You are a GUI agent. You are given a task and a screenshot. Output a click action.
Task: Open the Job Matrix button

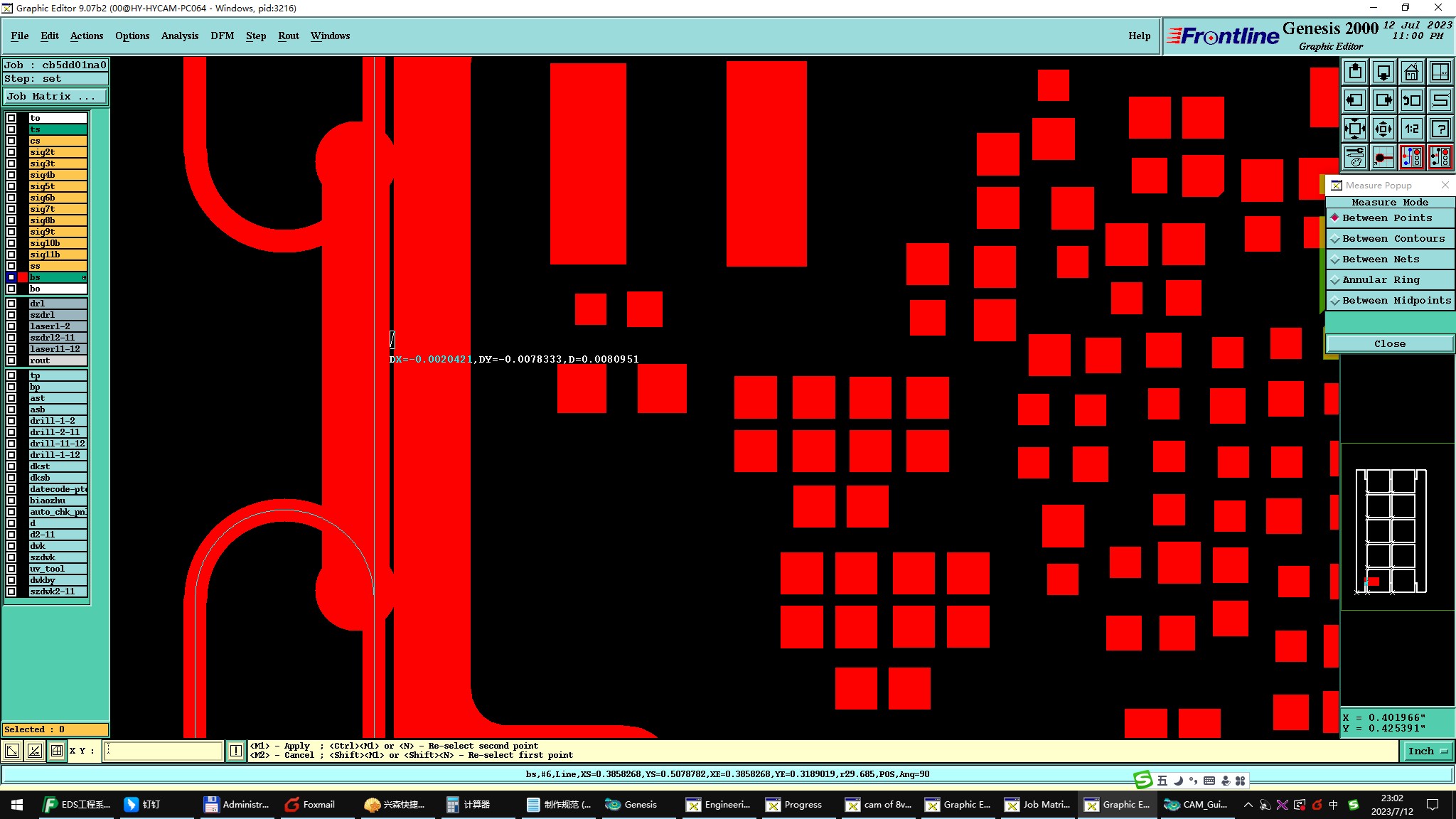point(55,97)
